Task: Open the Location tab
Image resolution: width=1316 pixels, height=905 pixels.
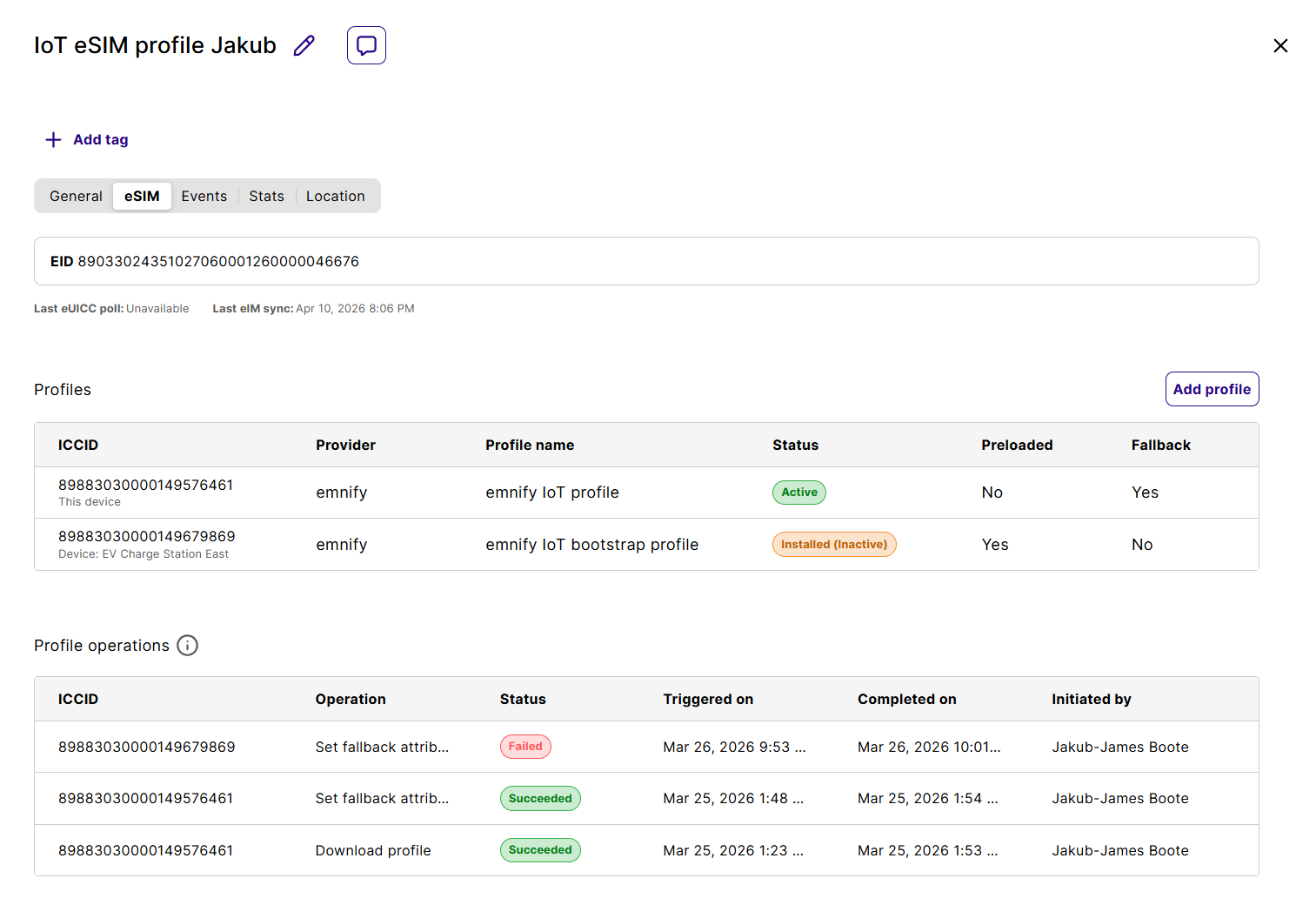Action: click(335, 196)
